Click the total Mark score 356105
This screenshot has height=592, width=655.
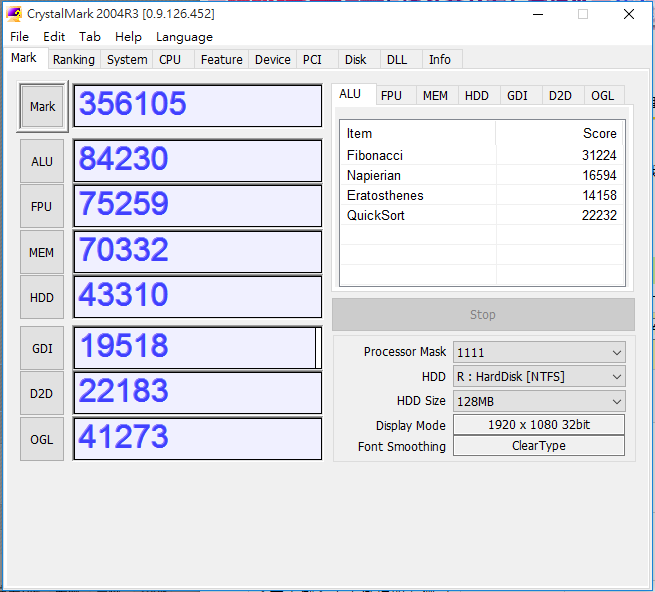click(198, 106)
